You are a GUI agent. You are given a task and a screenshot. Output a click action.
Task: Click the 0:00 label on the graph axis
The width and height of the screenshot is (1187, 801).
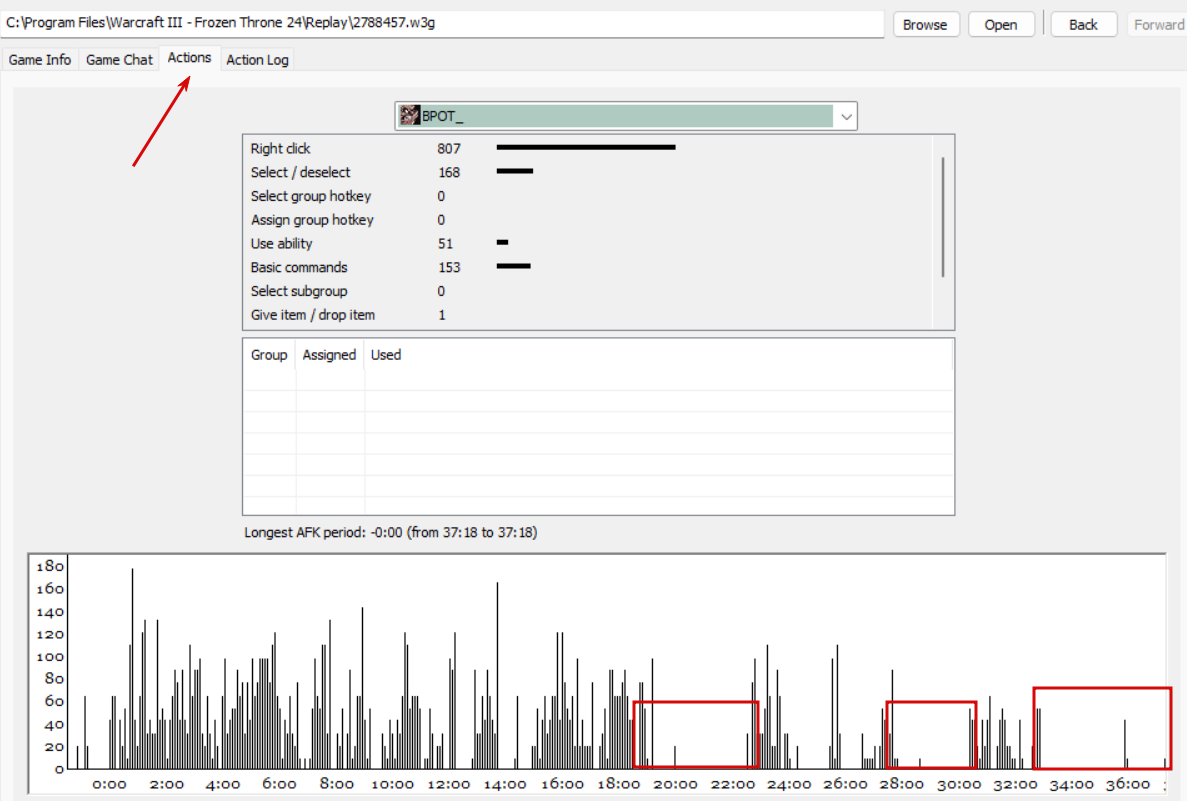click(109, 784)
